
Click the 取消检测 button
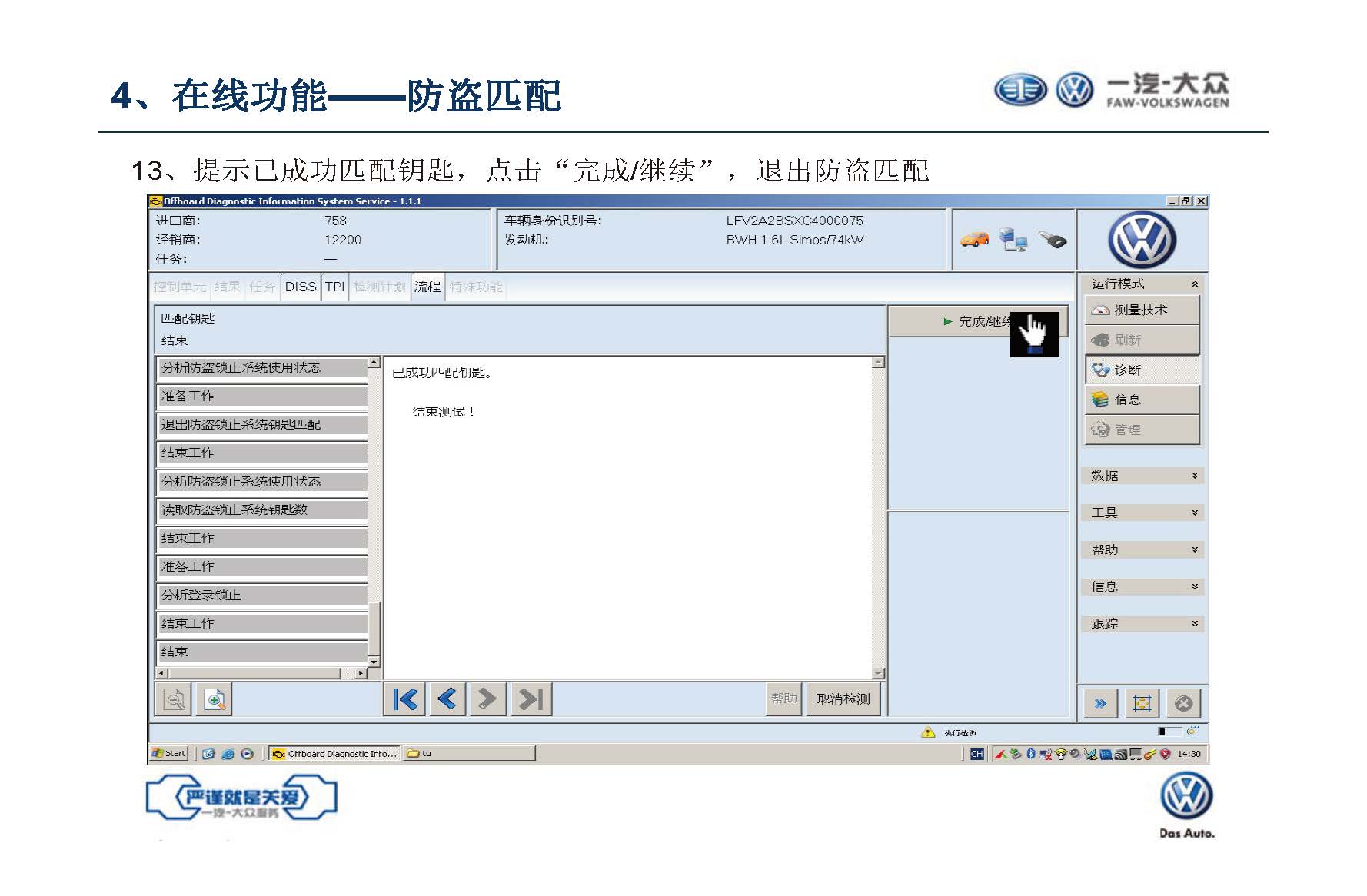click(843, 699)
